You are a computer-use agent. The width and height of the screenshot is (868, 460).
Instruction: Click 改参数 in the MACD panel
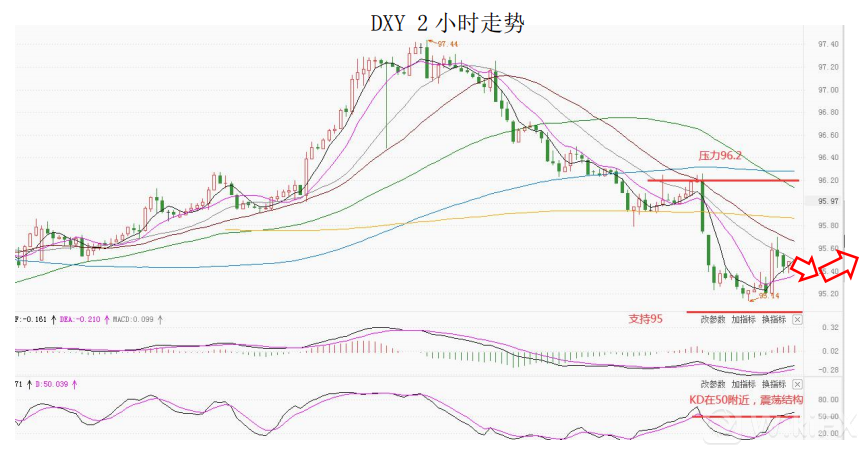pos(713,319)
